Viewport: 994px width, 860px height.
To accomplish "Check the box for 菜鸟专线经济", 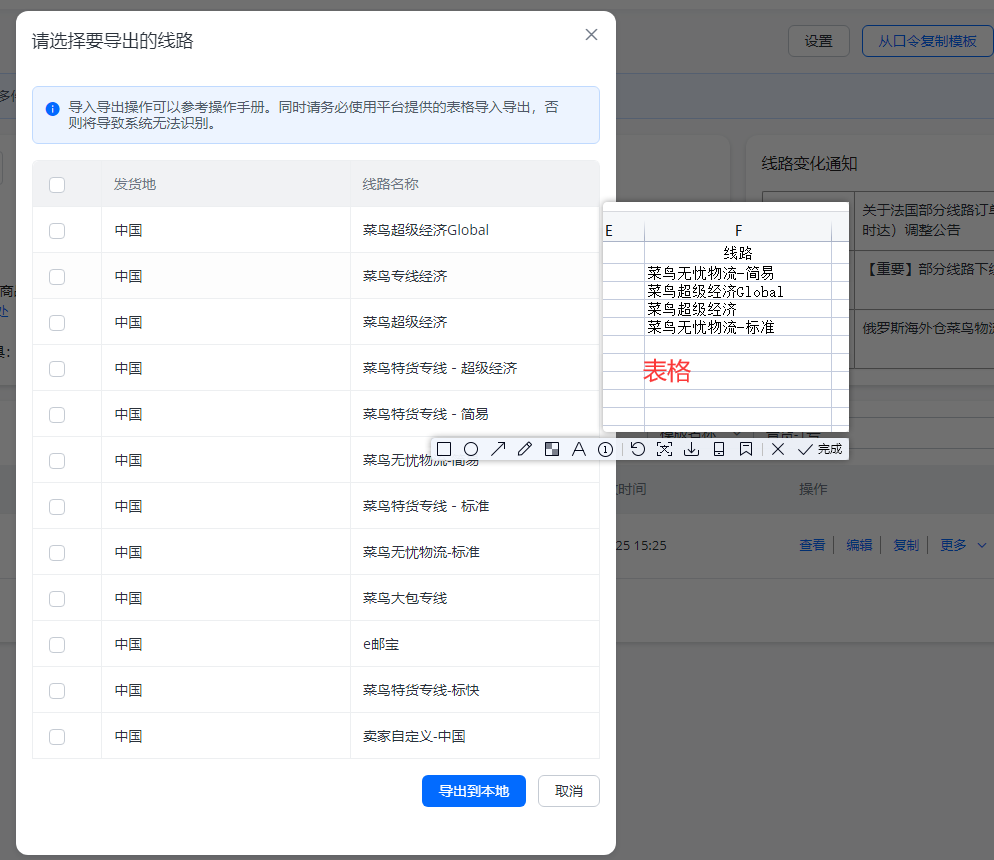I will click(x=57, y=277).
